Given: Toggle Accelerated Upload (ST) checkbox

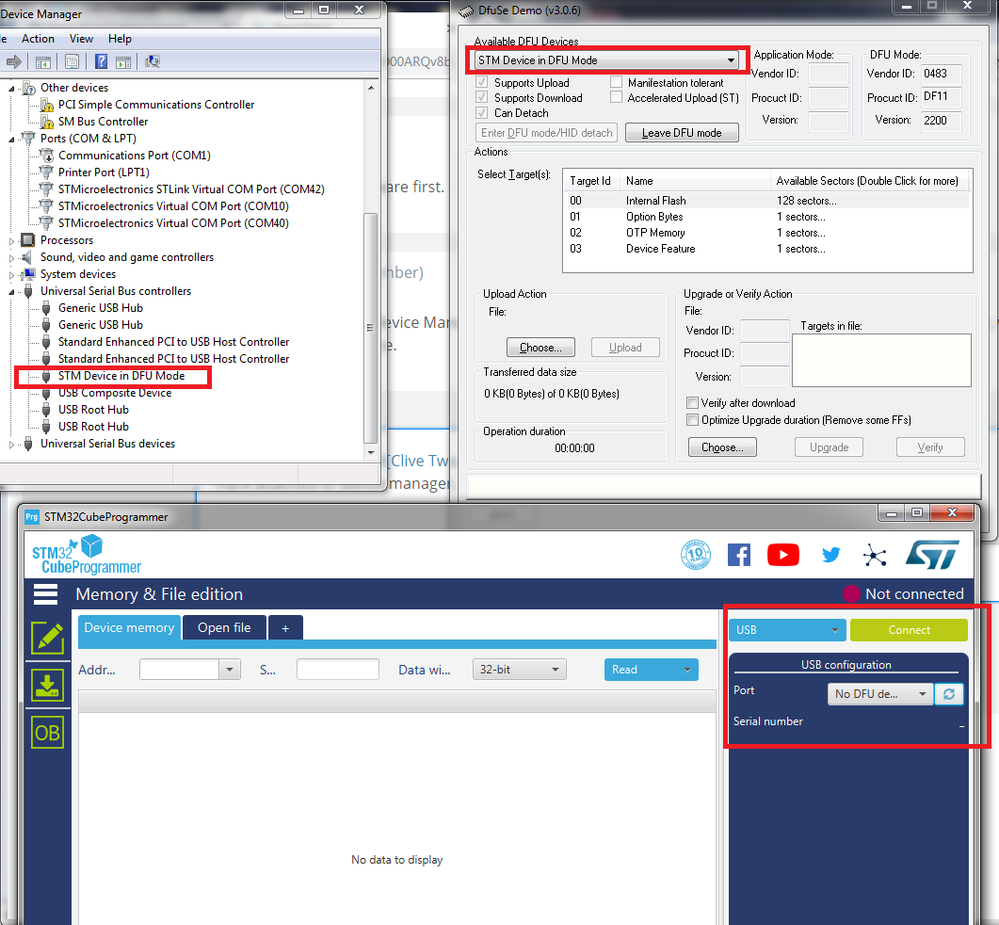Looking at the screenshot, I should click(616, 97).
